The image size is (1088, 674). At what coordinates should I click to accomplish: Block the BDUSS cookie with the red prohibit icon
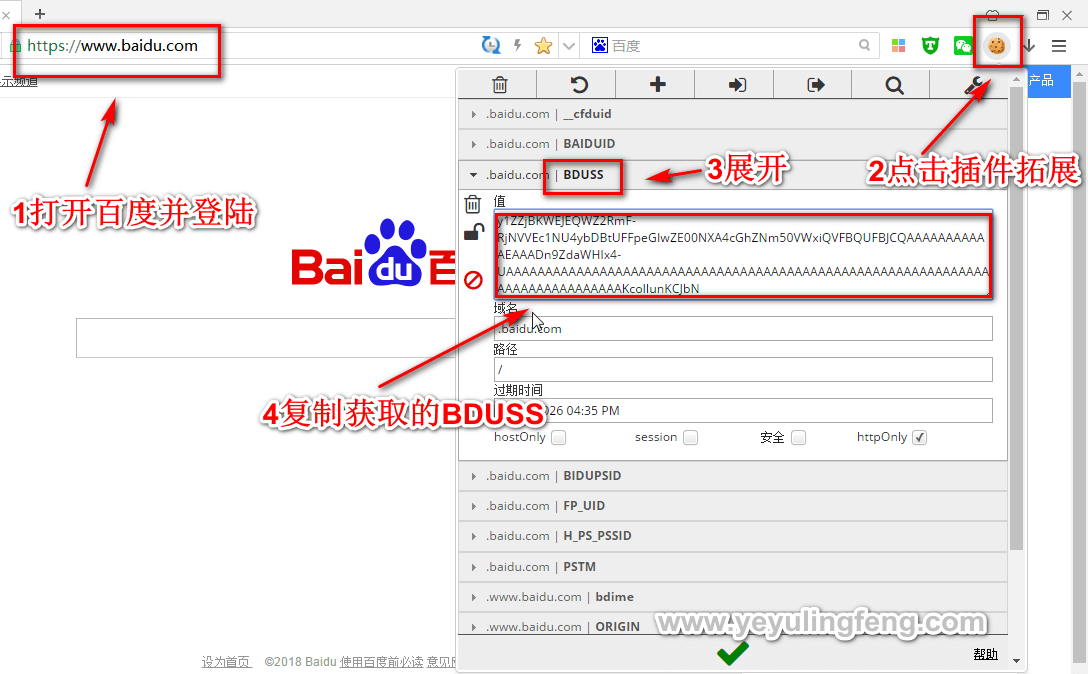coord(473,280)
